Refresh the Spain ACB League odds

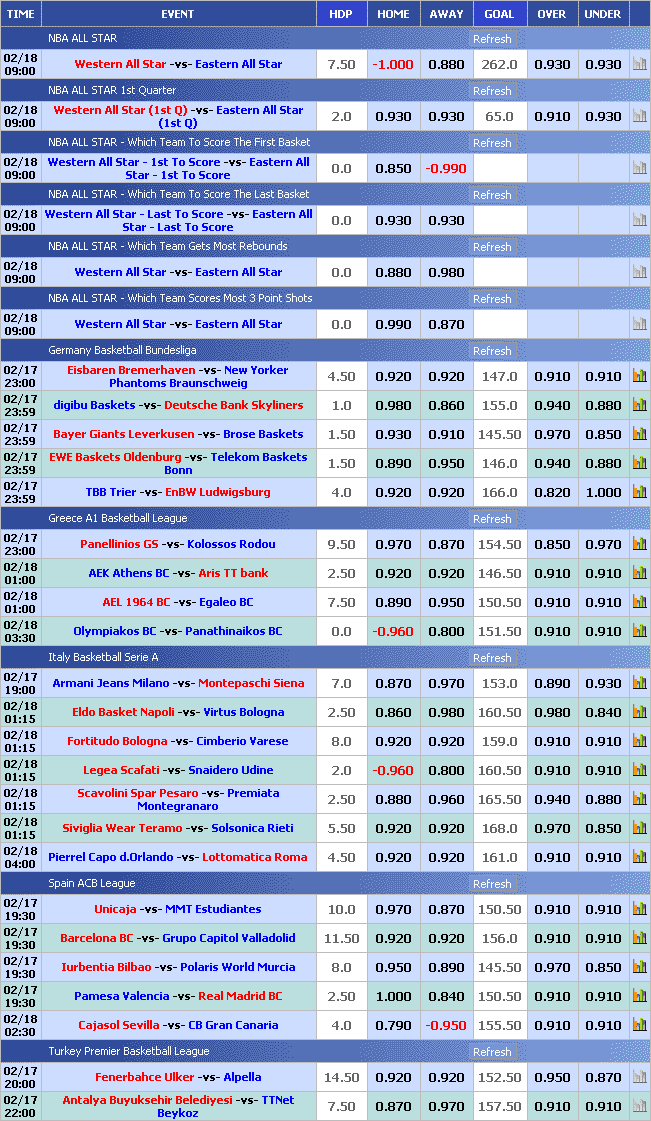click(492, 884)
